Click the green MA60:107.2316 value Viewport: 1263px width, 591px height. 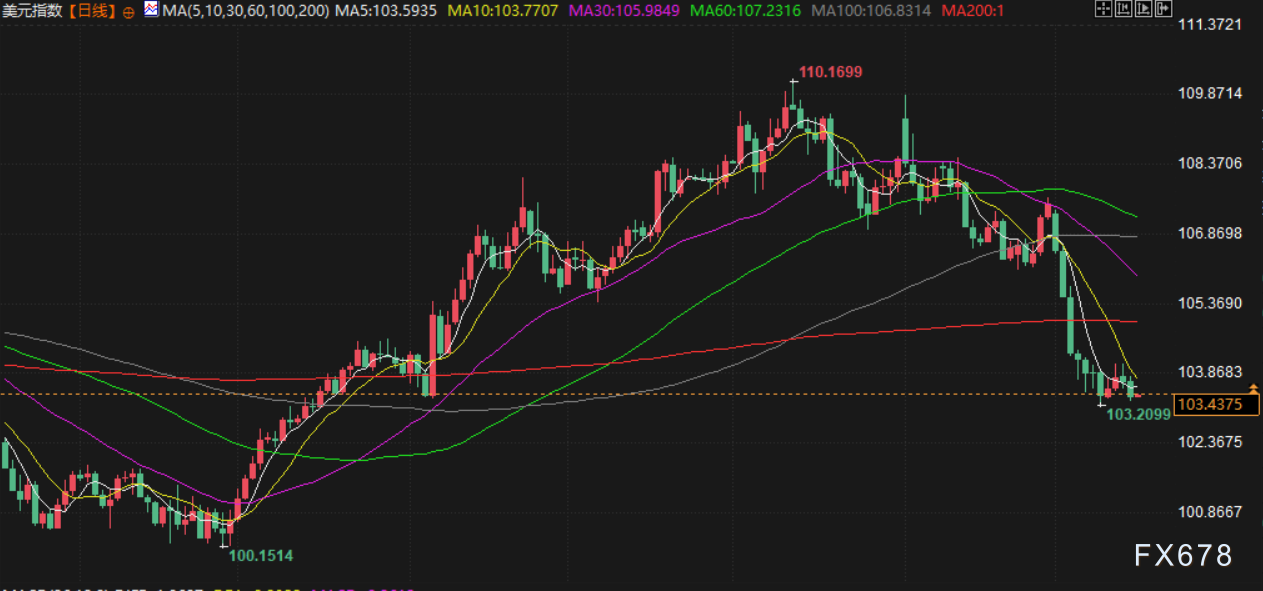click(x=748, y=11)
